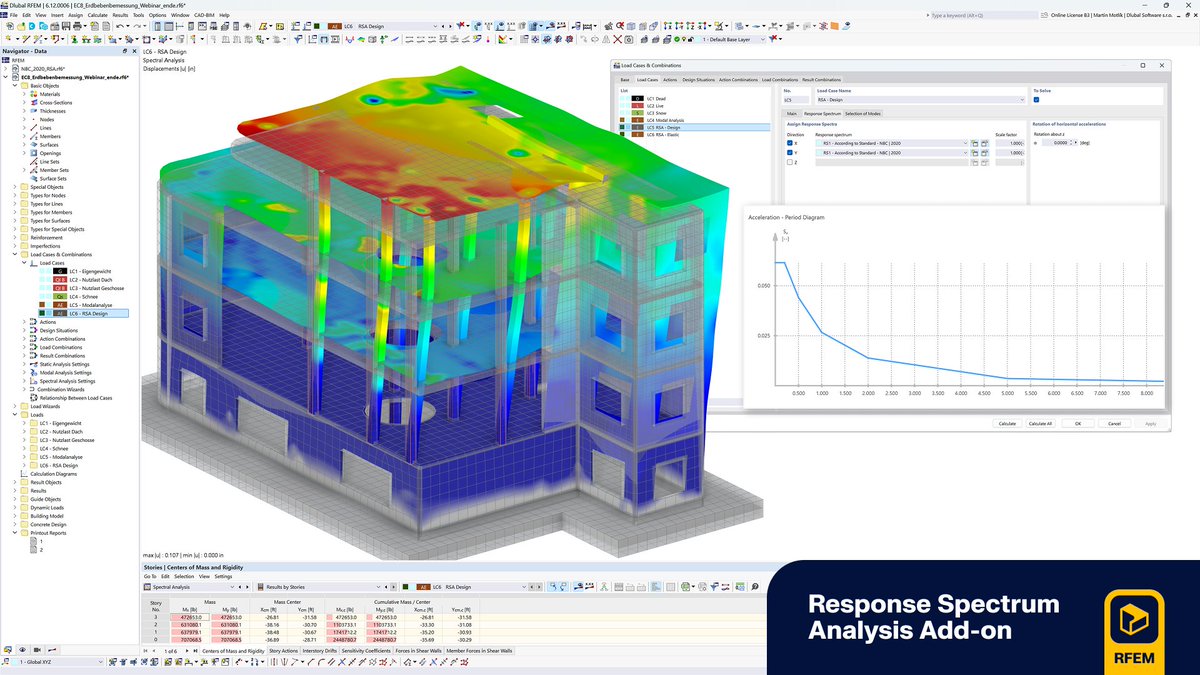The image size is (1200, 675).
Task: Click the redo arrow in the main toolbar
Action: 137,26
